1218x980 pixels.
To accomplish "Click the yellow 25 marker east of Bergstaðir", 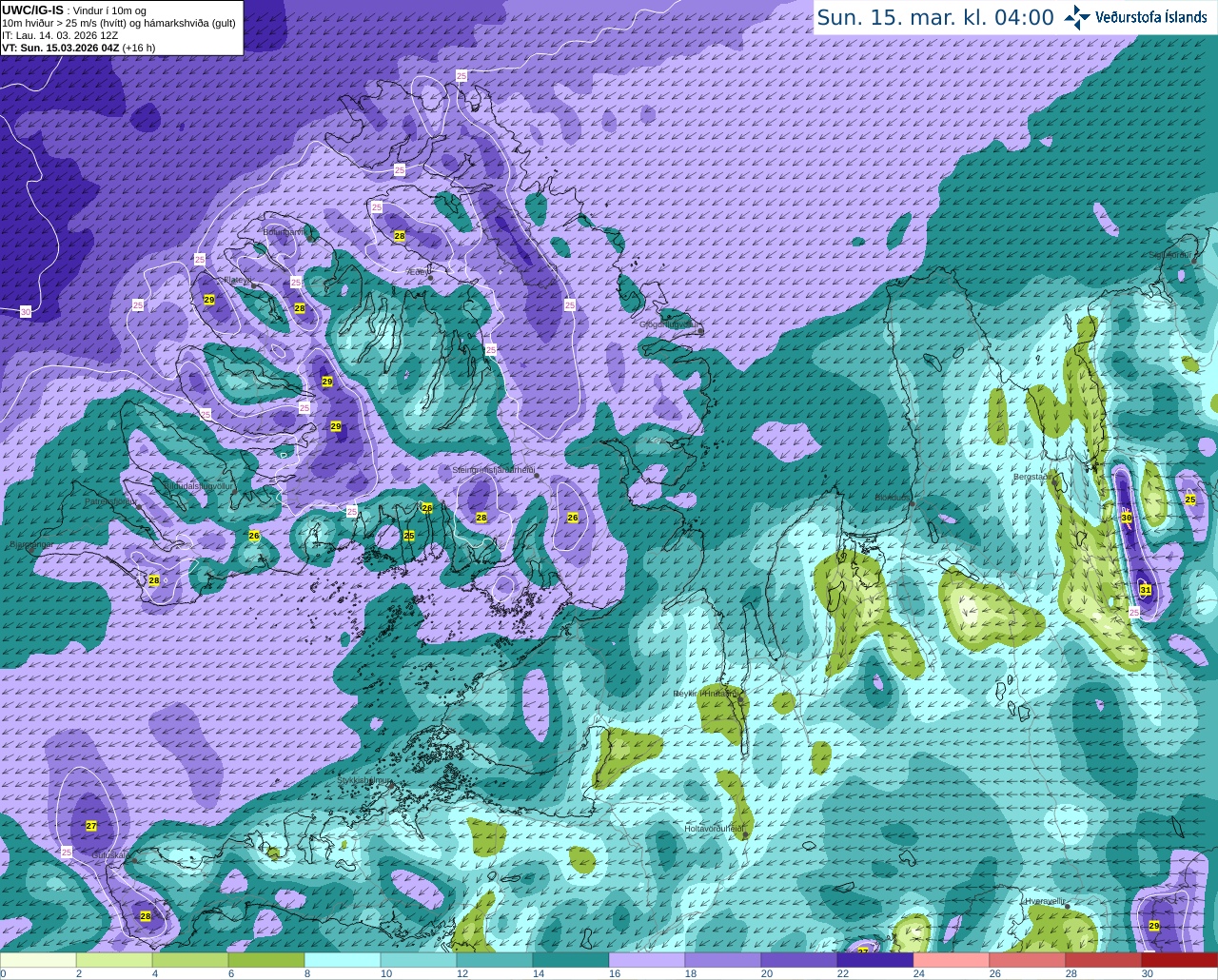I will pyautogui.click(x=1190, y=500).
